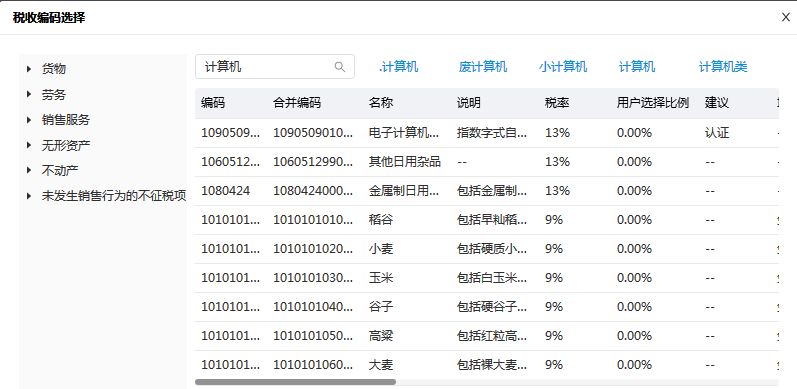This screenshot has width=797, height=389.
Task: Click description 包括金属制...
Action: click(492, 191)
